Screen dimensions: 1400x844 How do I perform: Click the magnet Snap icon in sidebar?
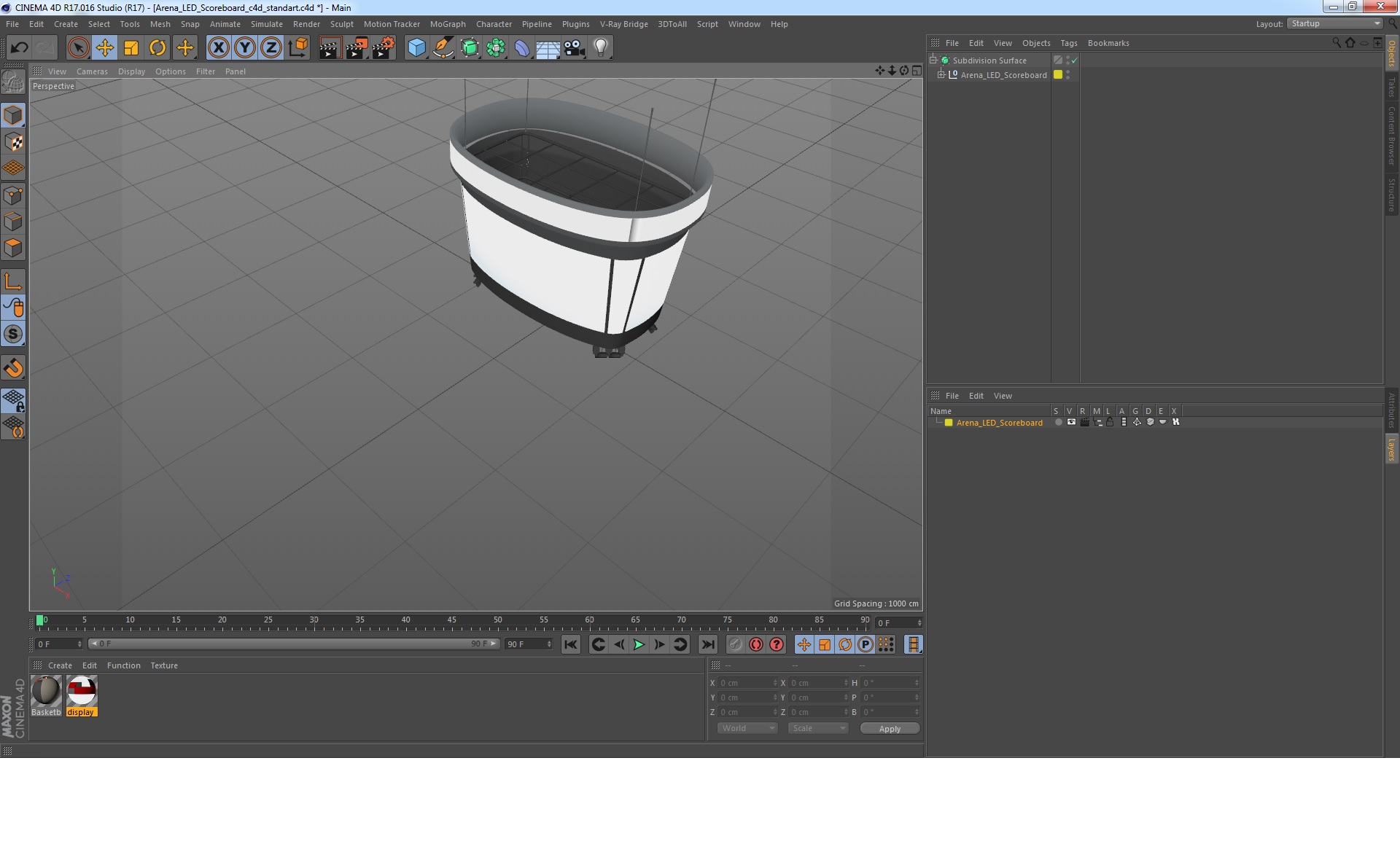(13, 368)
